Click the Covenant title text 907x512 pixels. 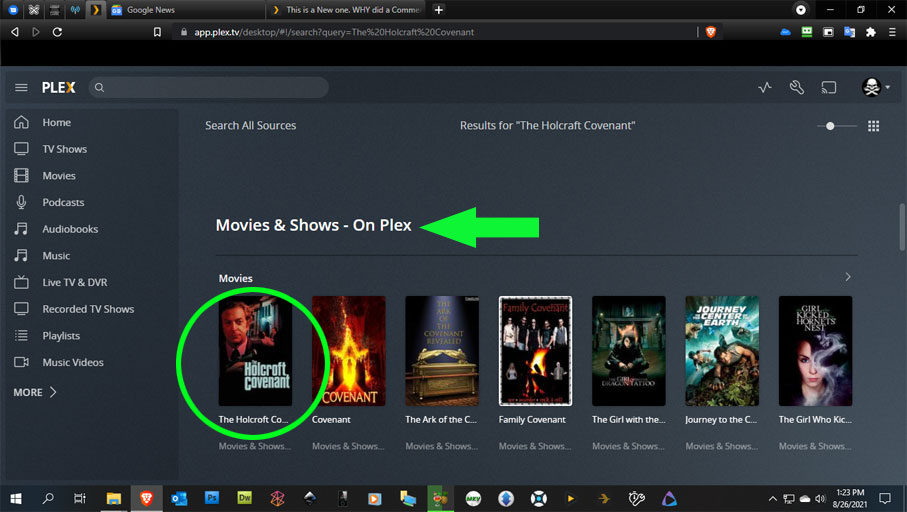(x=331, y=419)
